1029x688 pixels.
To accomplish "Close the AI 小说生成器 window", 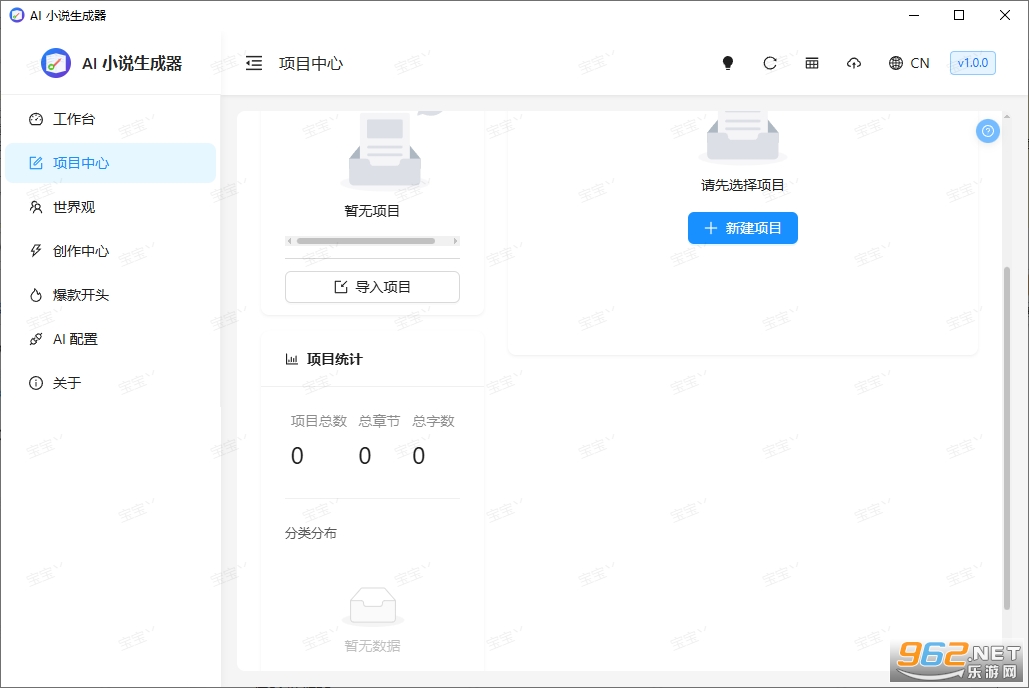I will click(x=1004, y=15).
